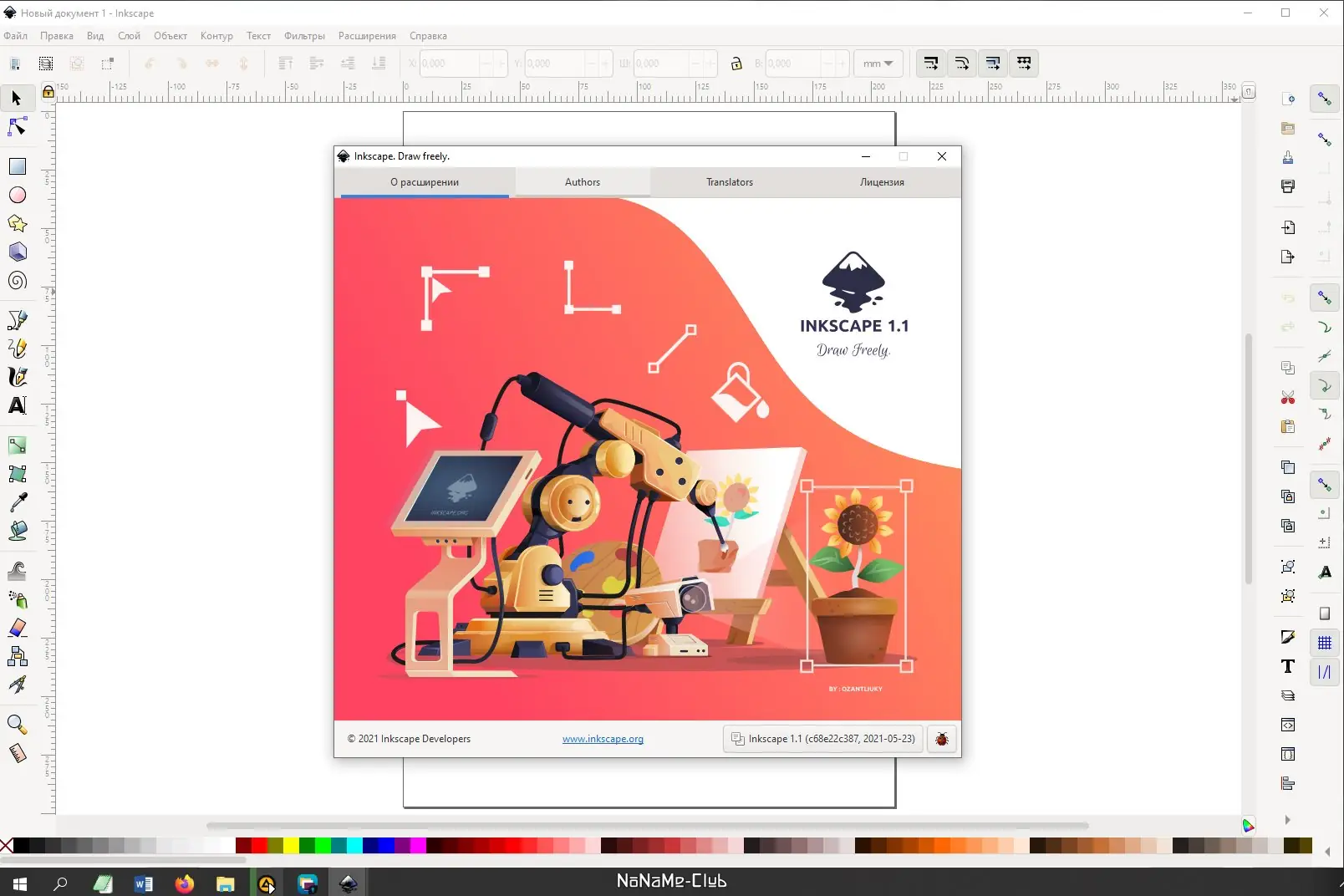Click the Import file icon

point(1288,227)
